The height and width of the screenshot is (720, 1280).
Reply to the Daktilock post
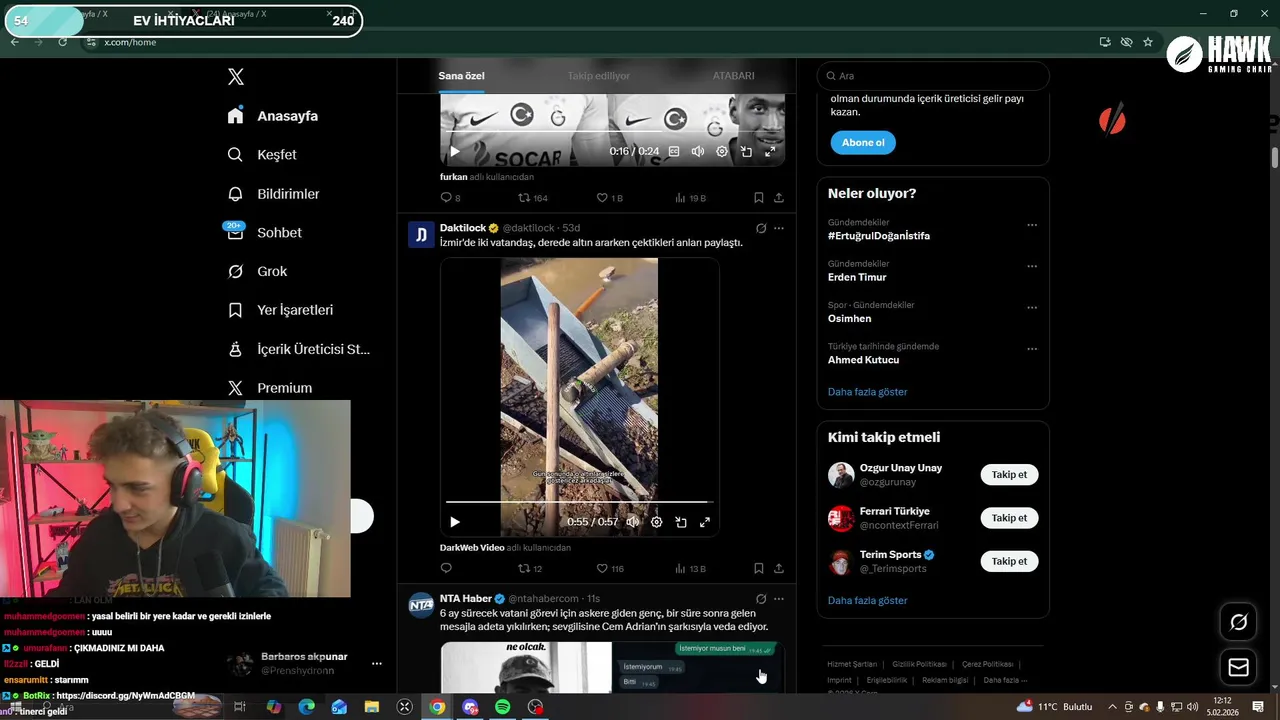[446, 568]
